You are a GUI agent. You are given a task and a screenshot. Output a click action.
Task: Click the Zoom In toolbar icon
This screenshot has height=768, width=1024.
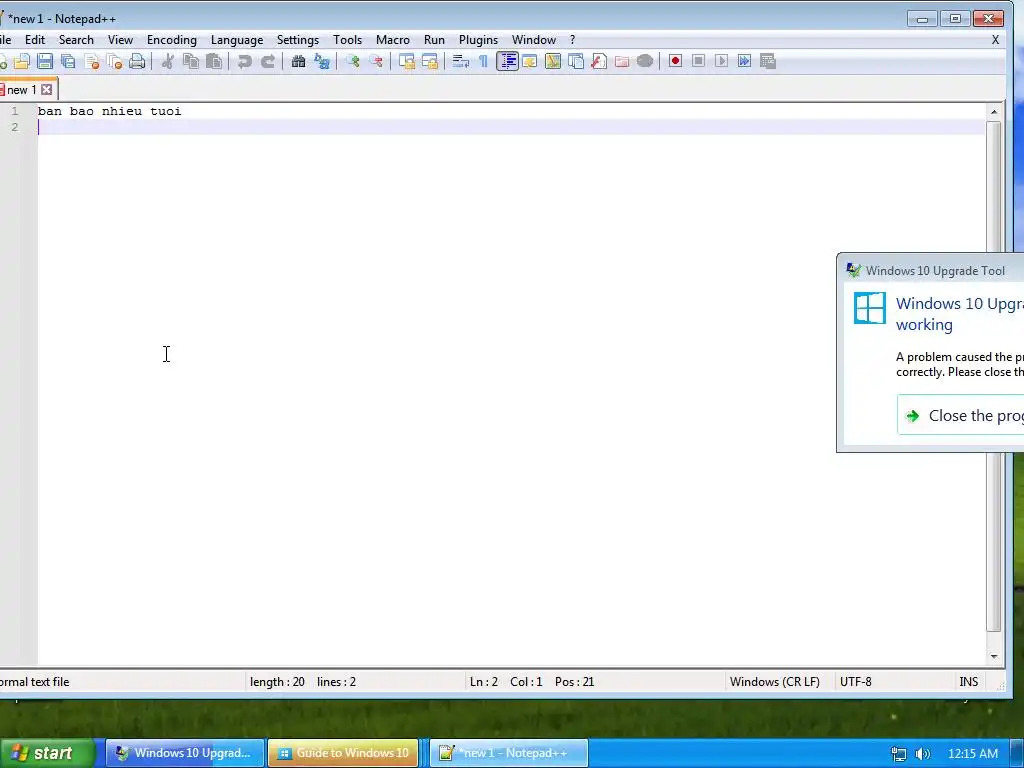353,61
